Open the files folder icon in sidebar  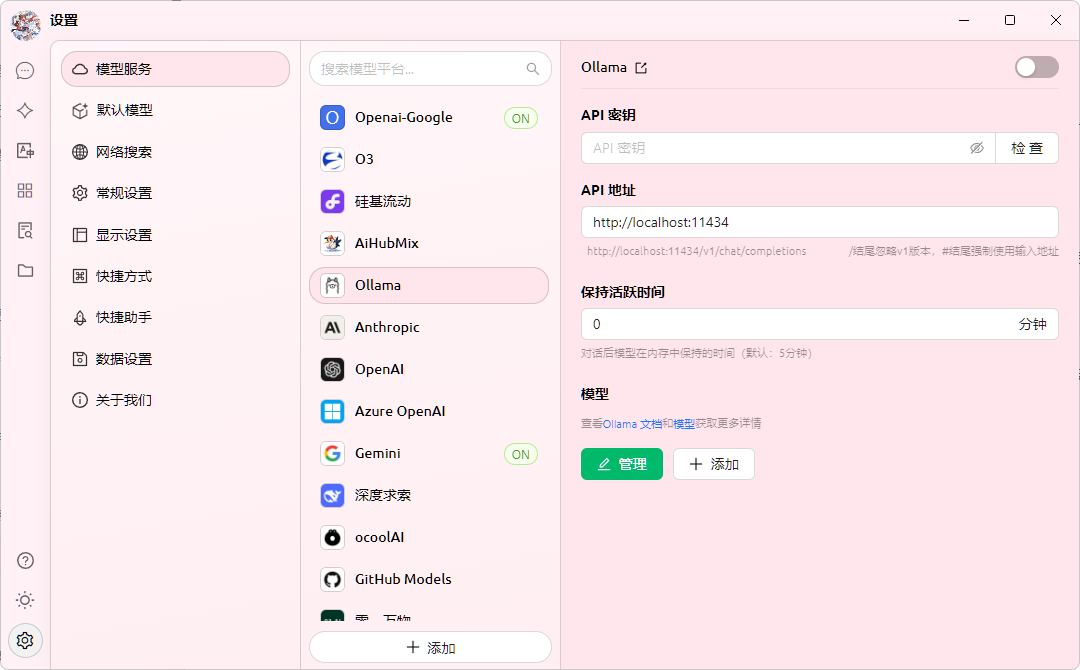point(25,271)
